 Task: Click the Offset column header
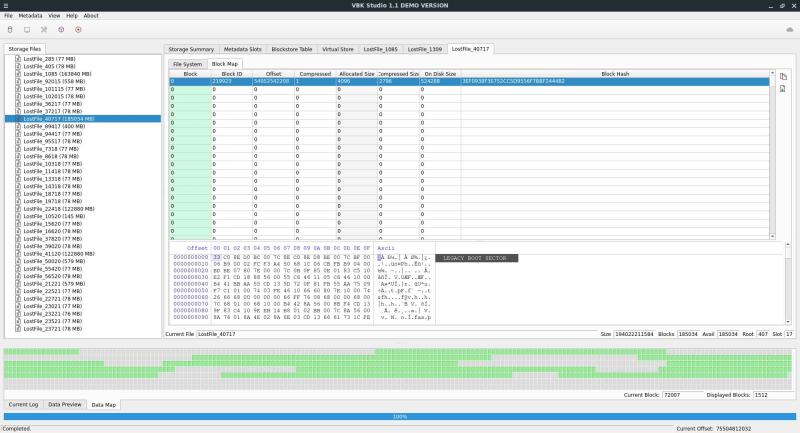[273, 74]
